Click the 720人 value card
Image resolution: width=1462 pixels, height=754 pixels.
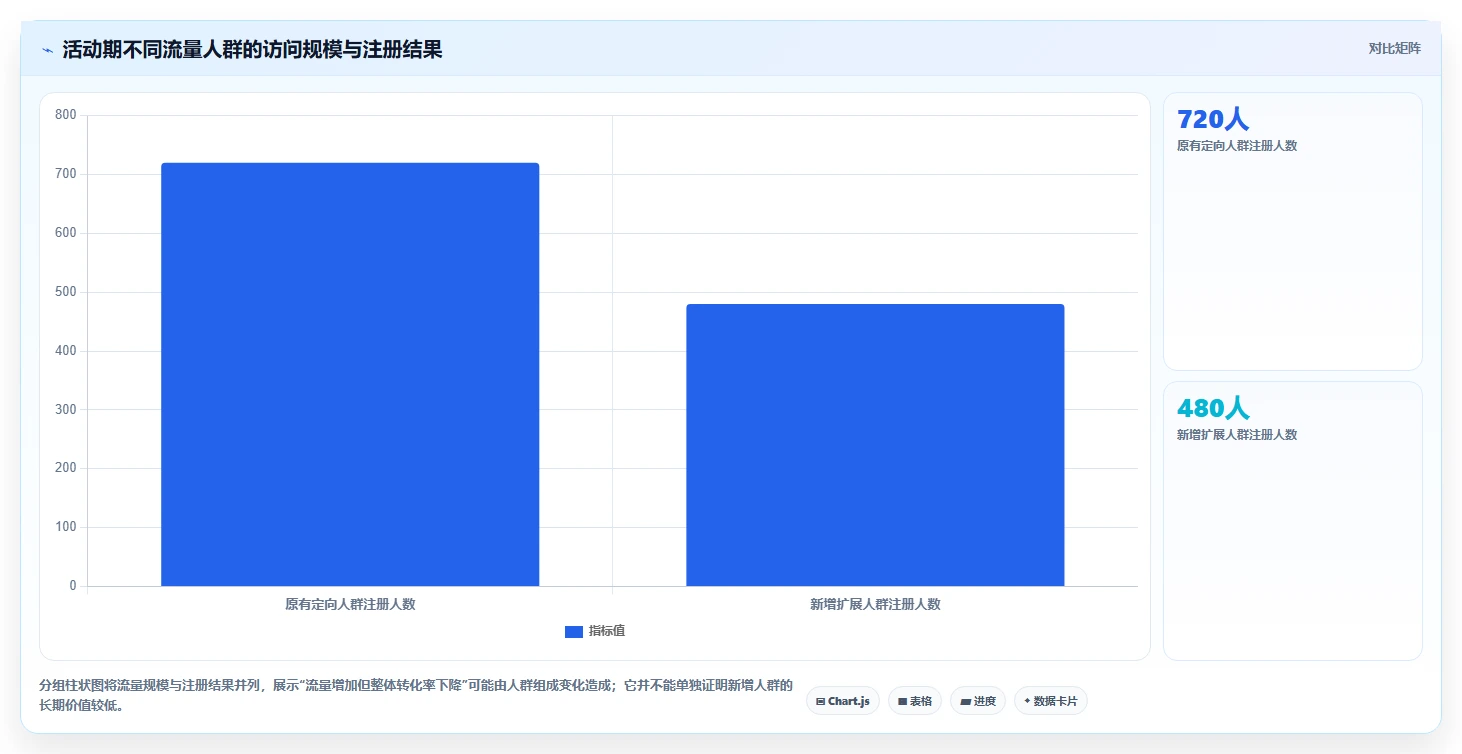(x=1293, y=232)
